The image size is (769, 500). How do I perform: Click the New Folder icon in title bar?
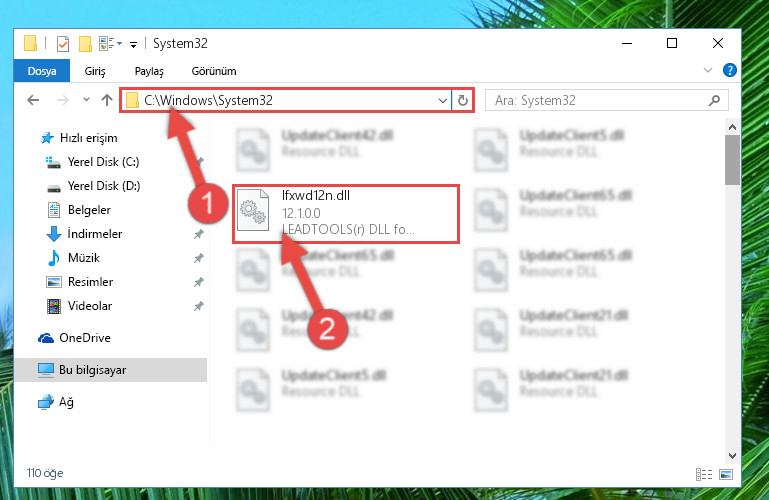coord(85,44)
